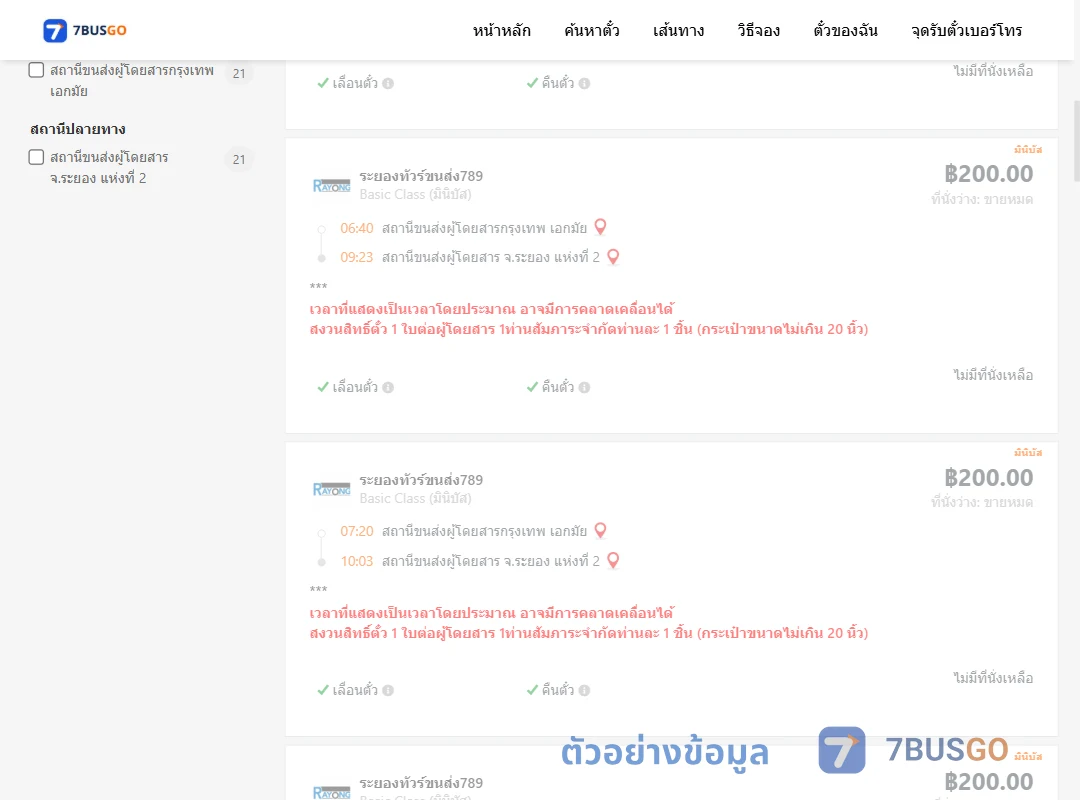Screen dimensions: 1080x800
Task: Click คืนตั๋ว label in 07:20 card
Action: point(558,690)
